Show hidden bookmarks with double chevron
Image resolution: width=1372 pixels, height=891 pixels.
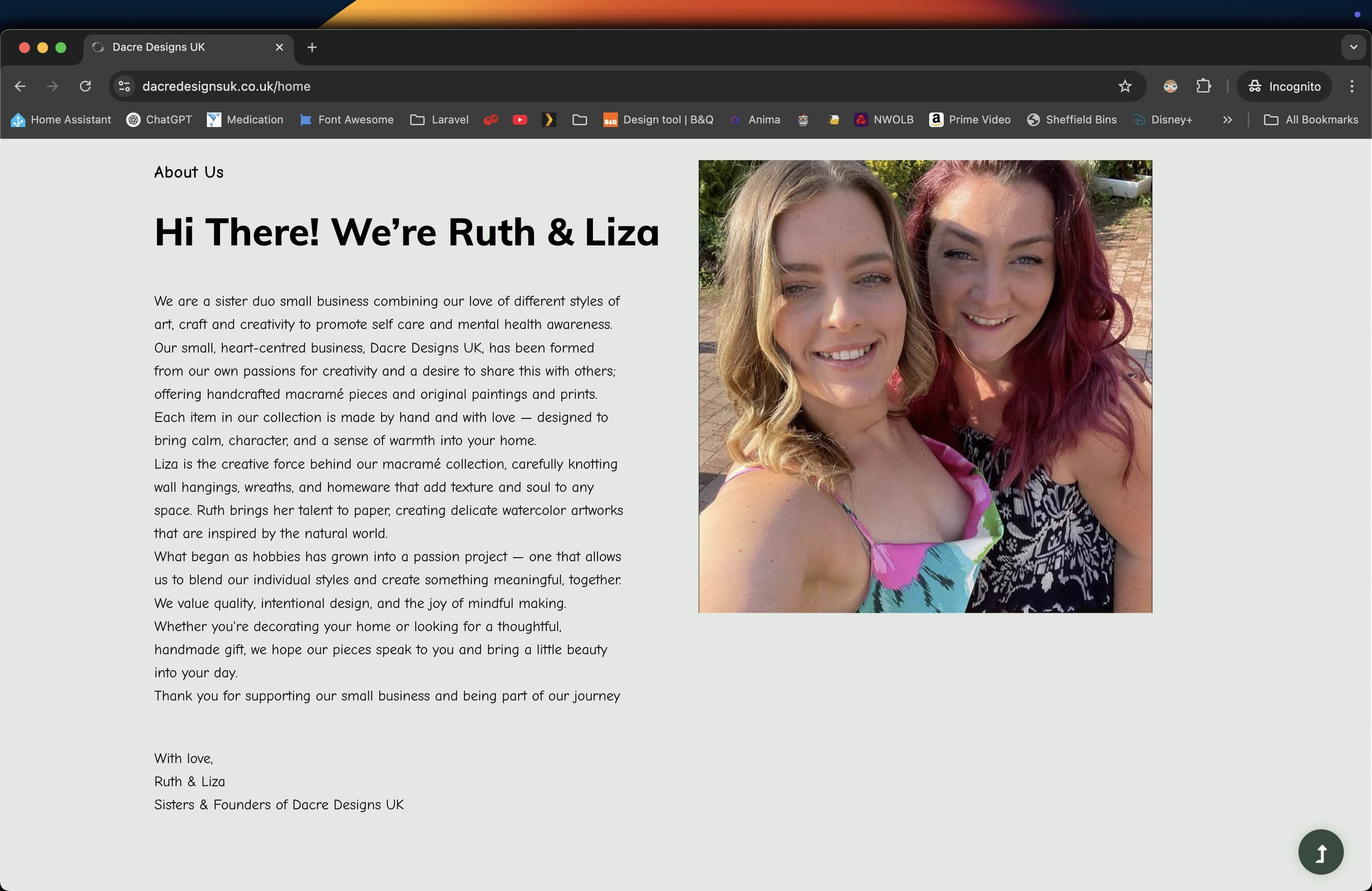click(x=1227, y=120)
